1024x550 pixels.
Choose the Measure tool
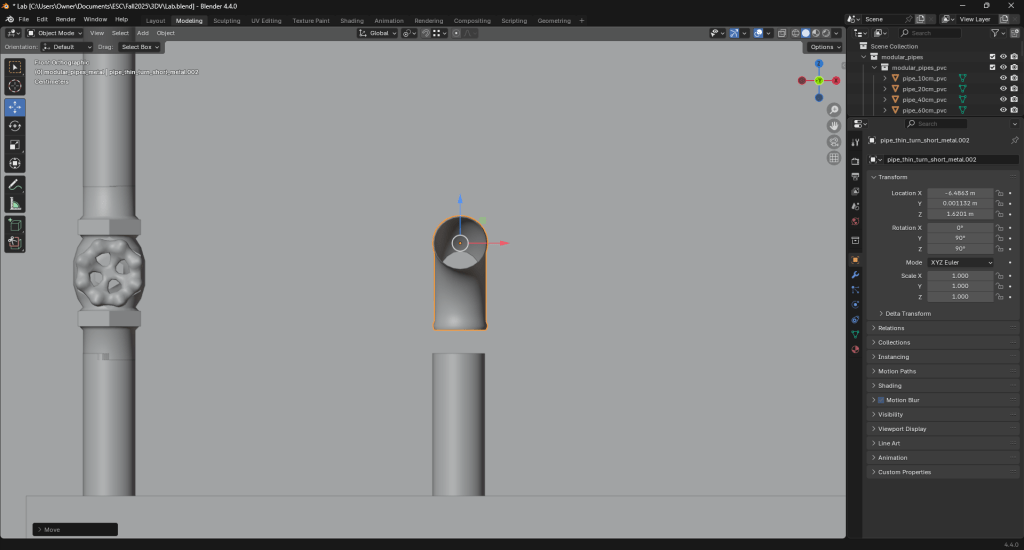point(15,203)
